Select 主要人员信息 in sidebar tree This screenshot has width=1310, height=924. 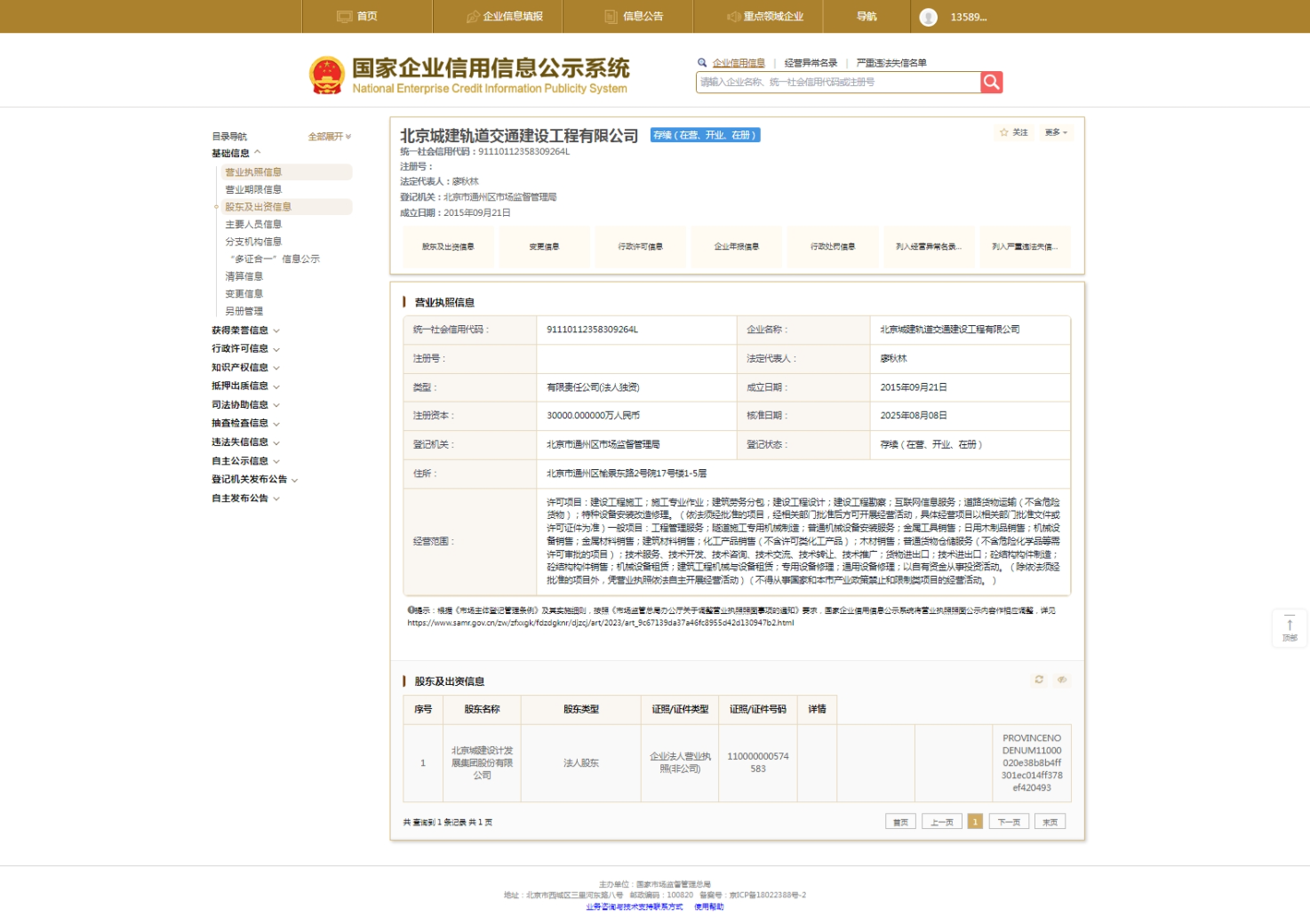(x=253, y=225)
